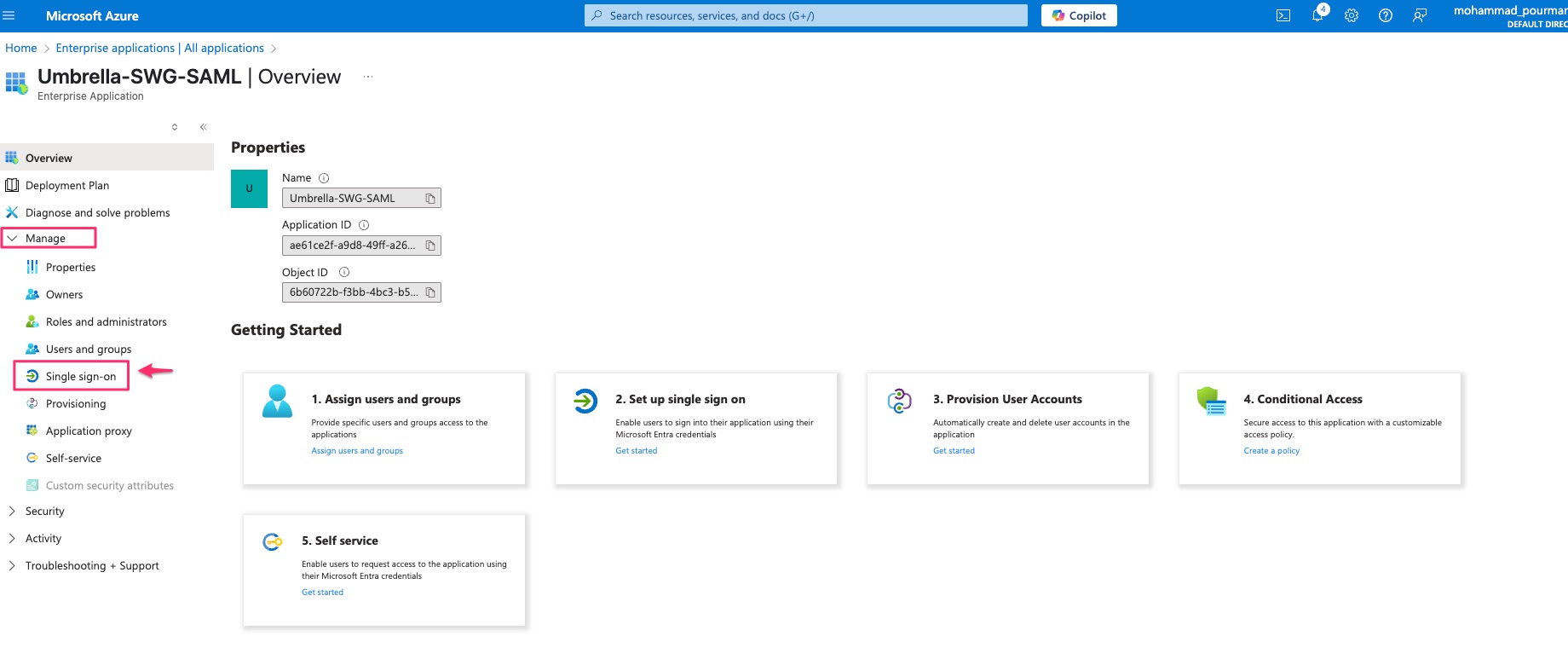Open the account menu mohammad_pourmar
1568x659 pixels.
1510,15
